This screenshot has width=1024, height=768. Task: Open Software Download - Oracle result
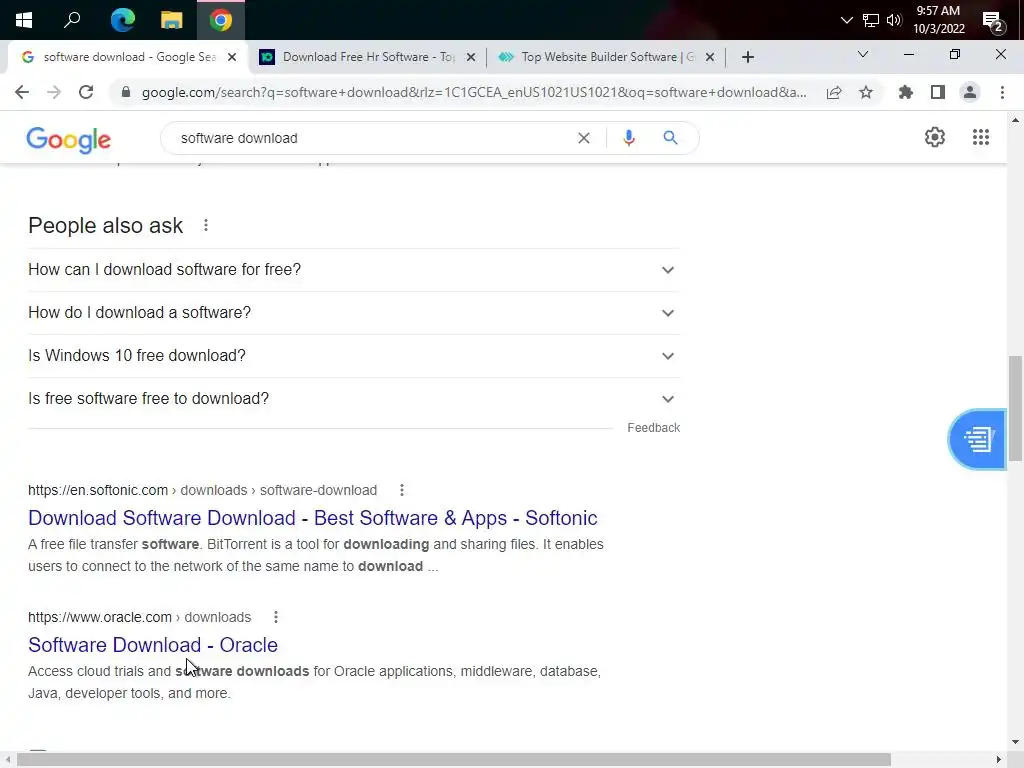coord(153,645)
